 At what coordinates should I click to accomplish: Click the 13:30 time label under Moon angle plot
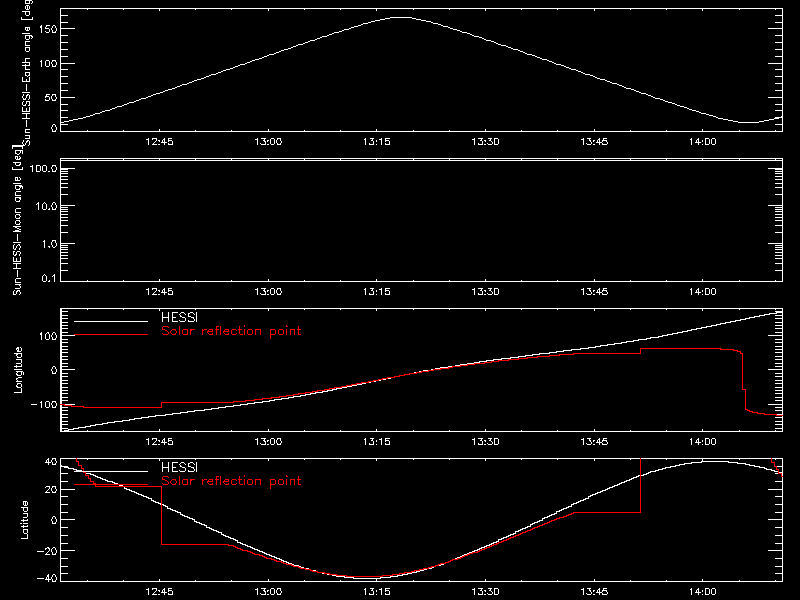point(485,292)
